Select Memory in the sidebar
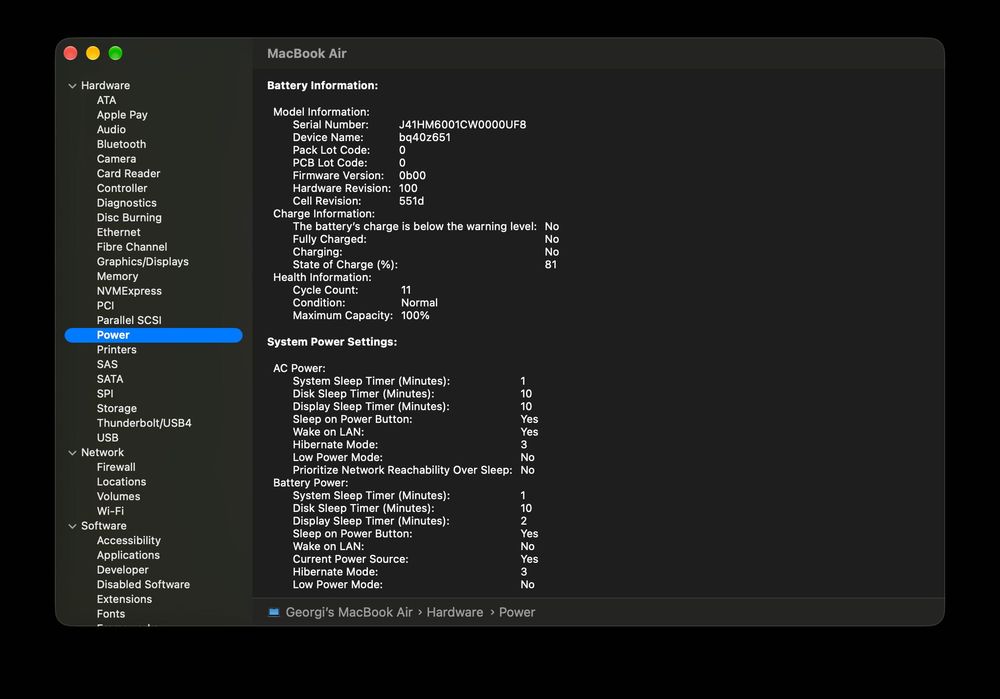Screen dimensions: 1000x699 point(117,276)
